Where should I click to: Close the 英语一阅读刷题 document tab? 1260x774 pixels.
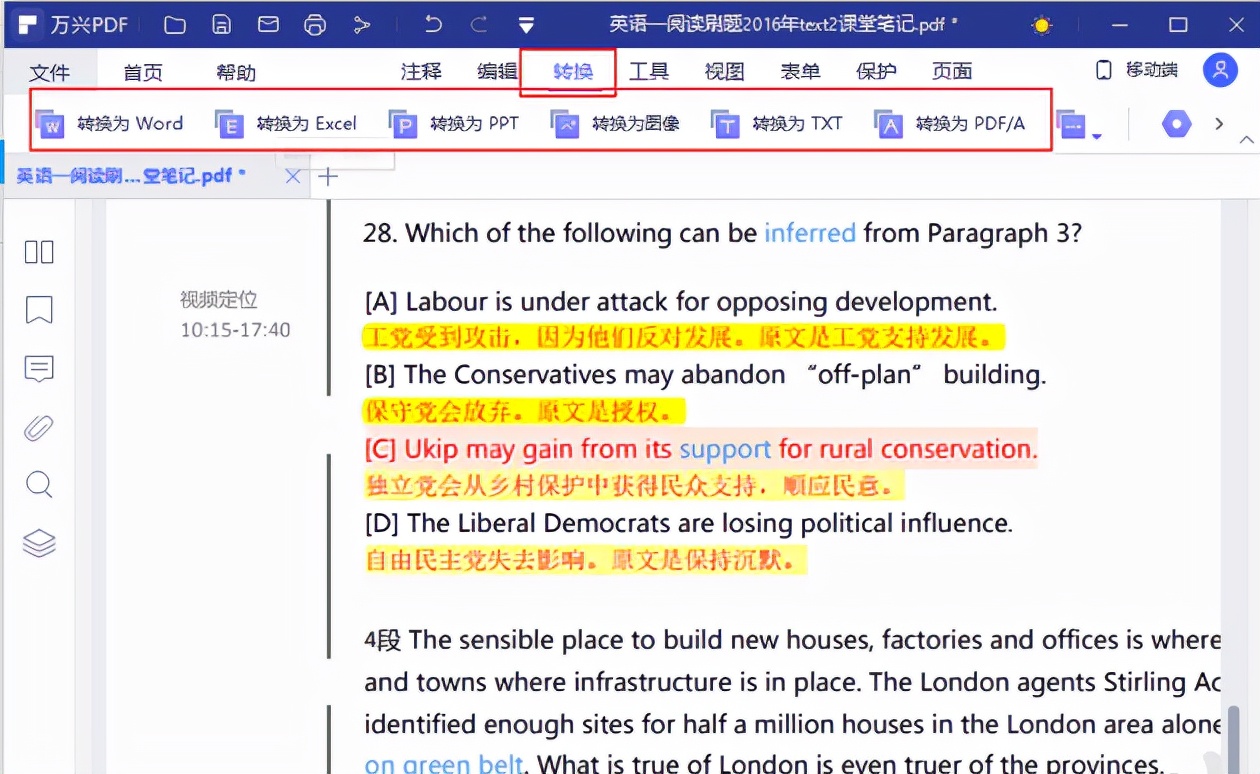point(291,176)
